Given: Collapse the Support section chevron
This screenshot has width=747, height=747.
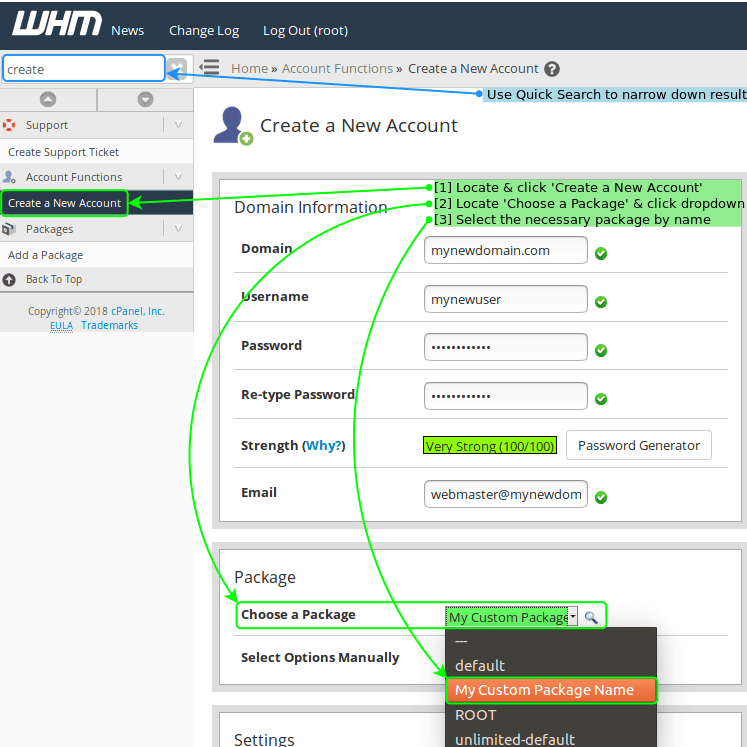Looking at the screenshot, I should click(x=178, y=125).
